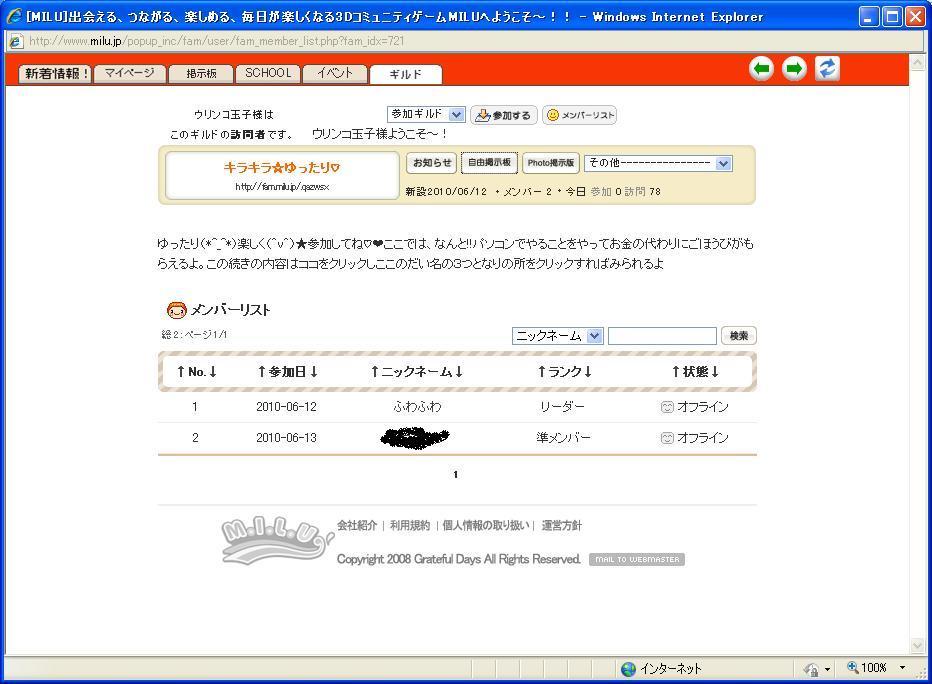Click the Internet zone globe in status bar
This screenshot has width=932, height=684.
(628, 669)
